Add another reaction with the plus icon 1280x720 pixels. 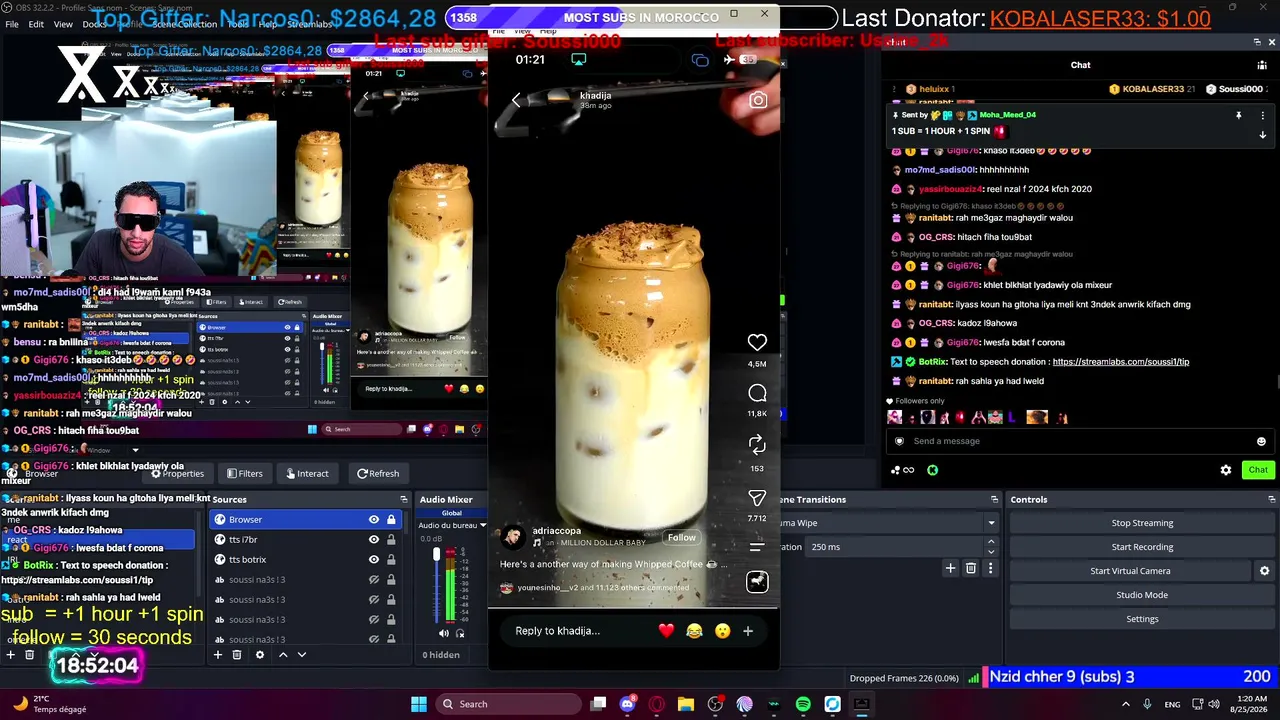[748, 631]
